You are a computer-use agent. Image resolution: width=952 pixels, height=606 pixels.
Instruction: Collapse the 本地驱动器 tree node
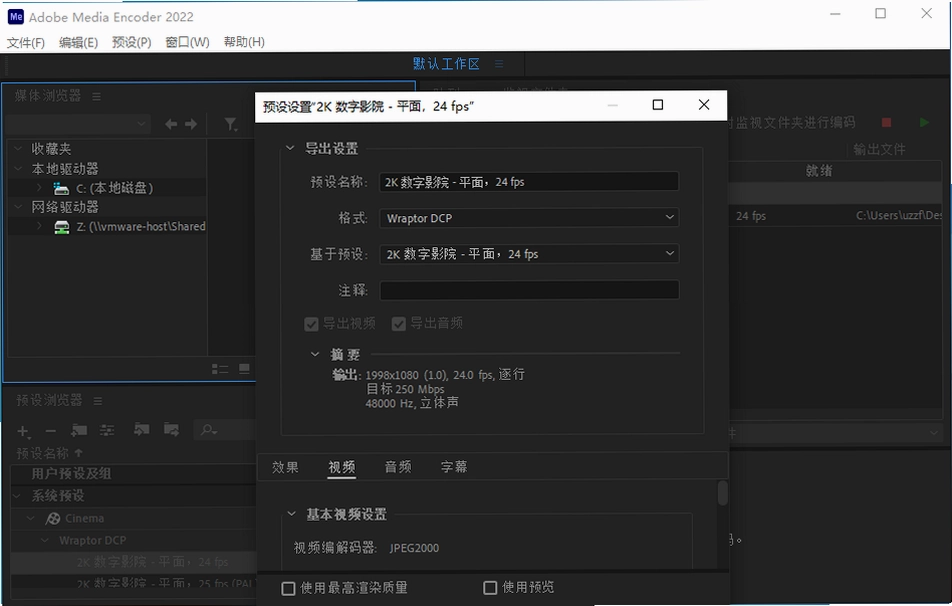18,168
